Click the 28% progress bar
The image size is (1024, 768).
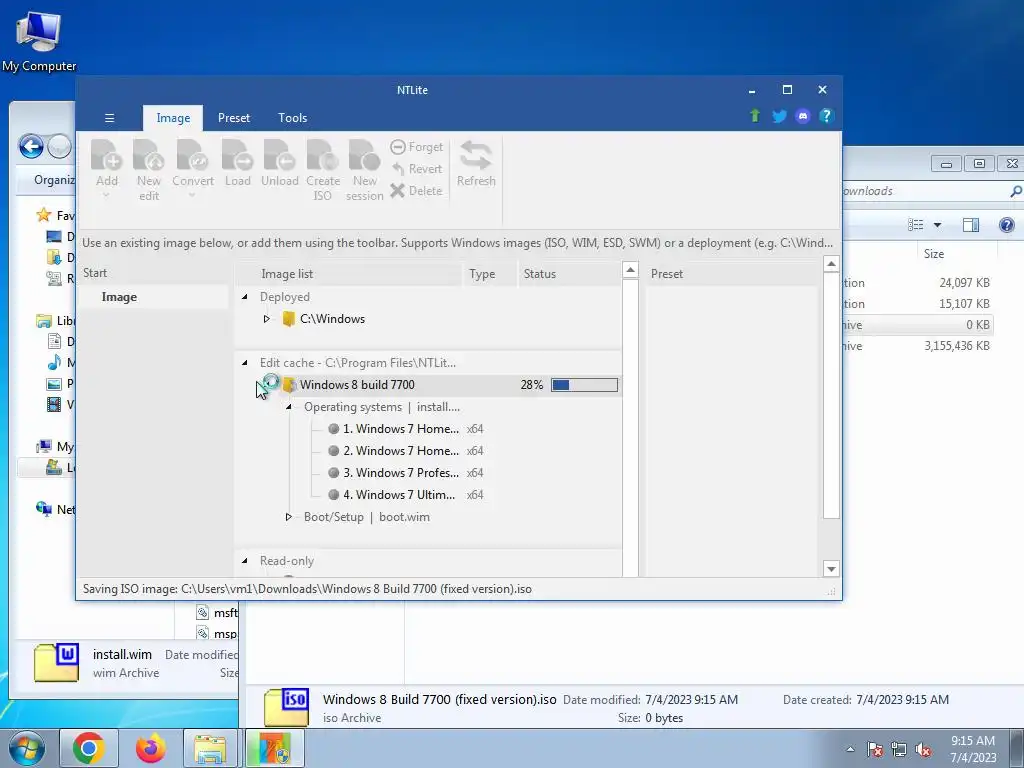point(584,385)
